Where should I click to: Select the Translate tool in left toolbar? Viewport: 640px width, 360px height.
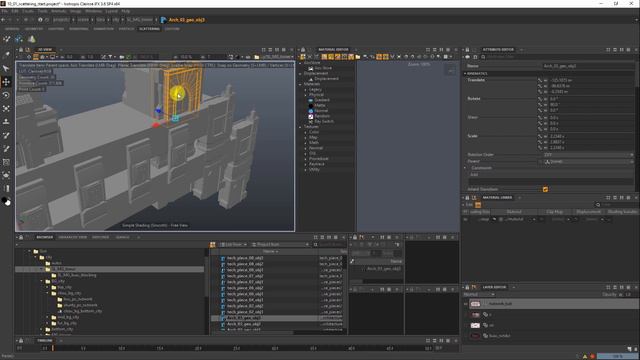click(6, 82)
